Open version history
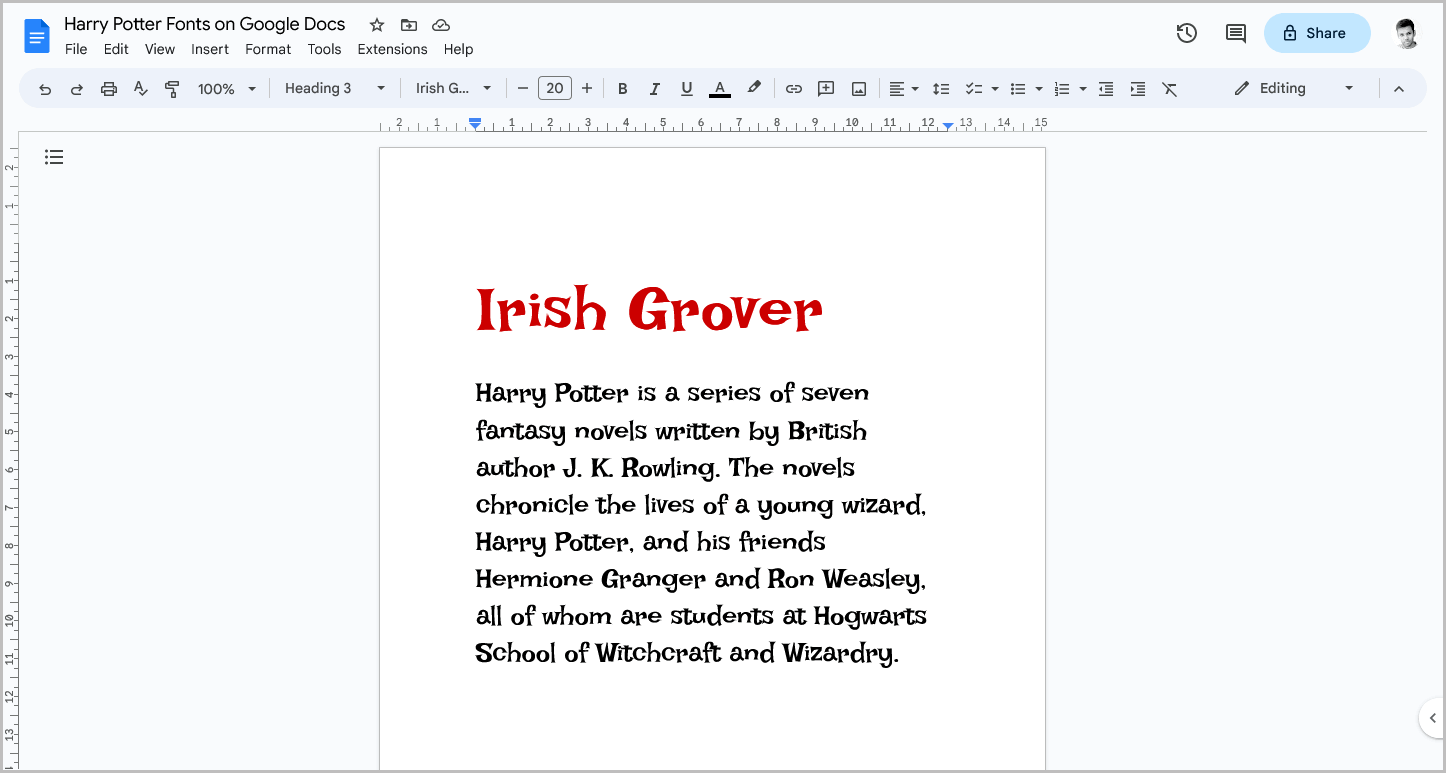The width and height of the screenshot is (1446, 773). click(x=1186, y=32)
